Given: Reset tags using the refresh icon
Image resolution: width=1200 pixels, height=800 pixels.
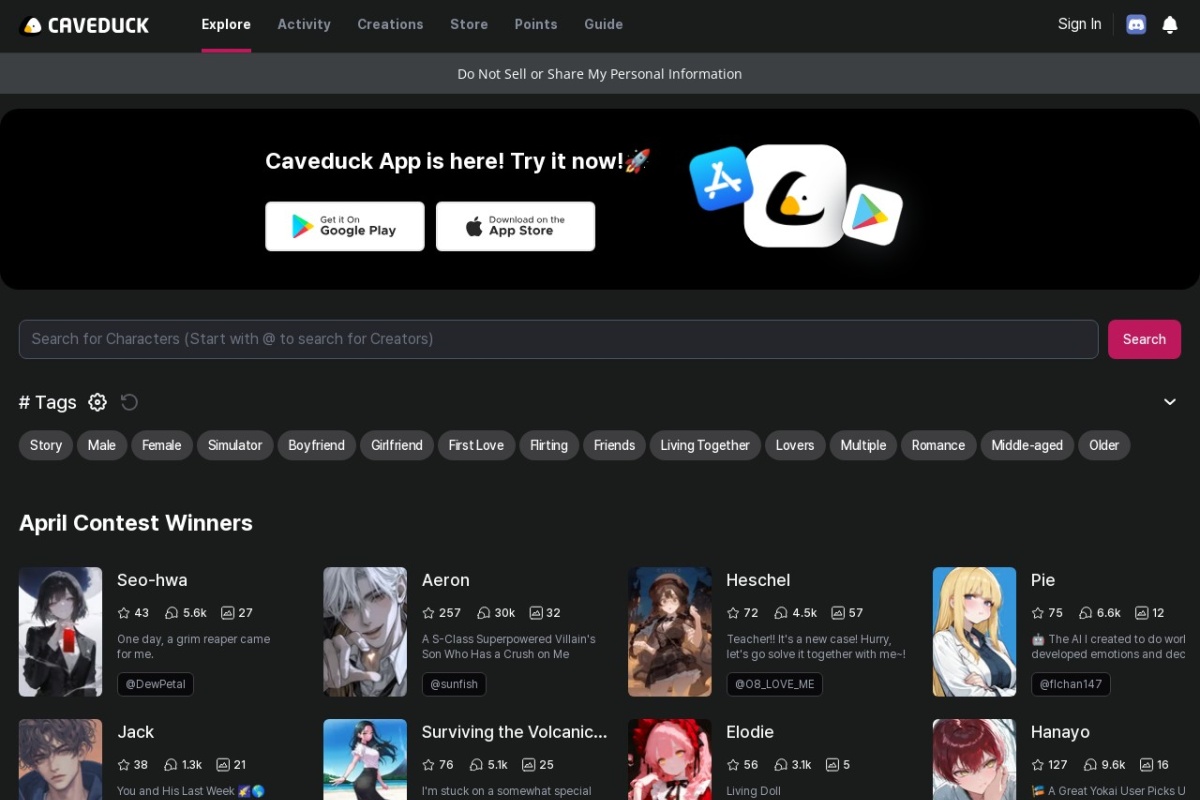Looking at the screenshot, I should click(129, 402).
